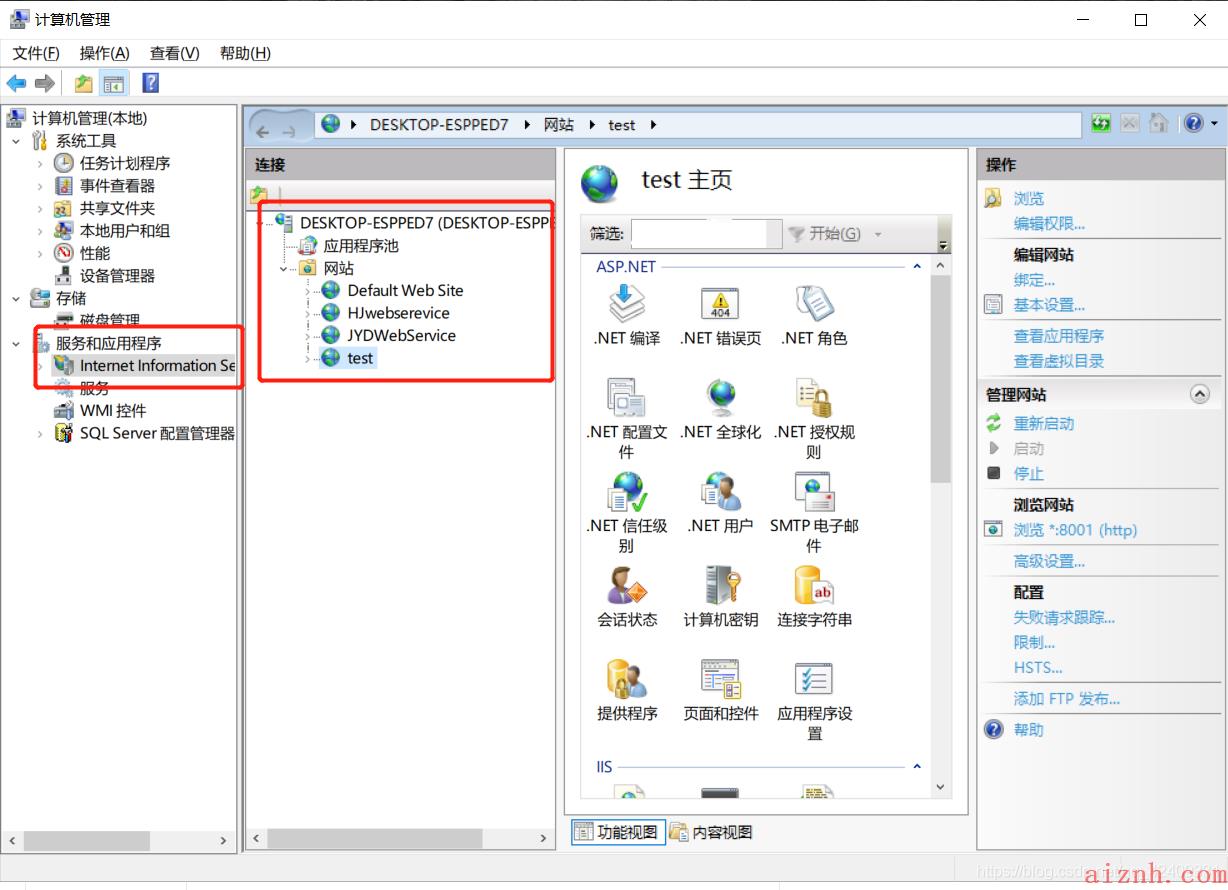Open the .NET 错误页 icon

click(720, 303)
